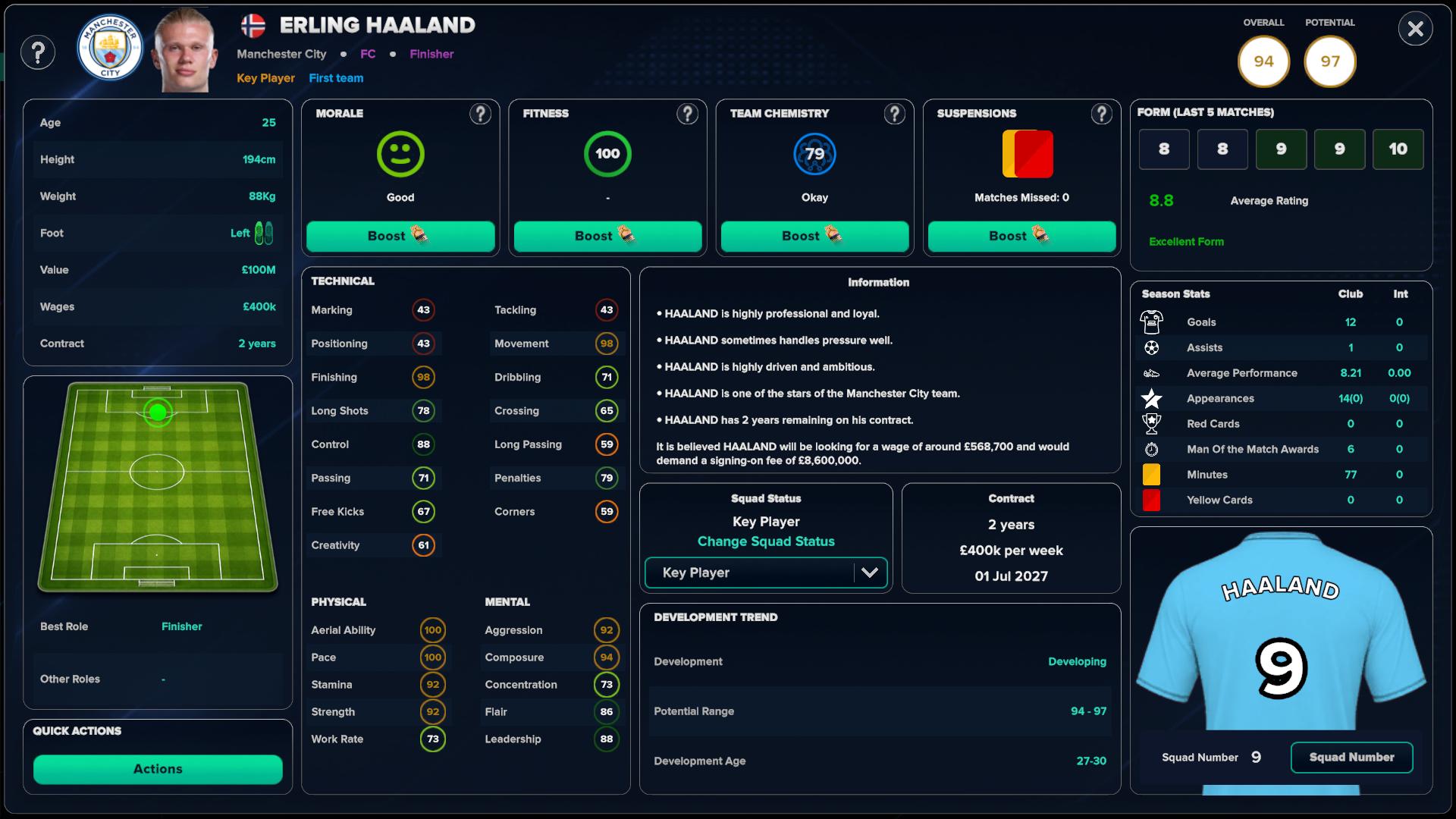The height and width of the screenshot is (819, 1456).
Task: Click the Aerial Ability value 100
Action: pos(432,630)
